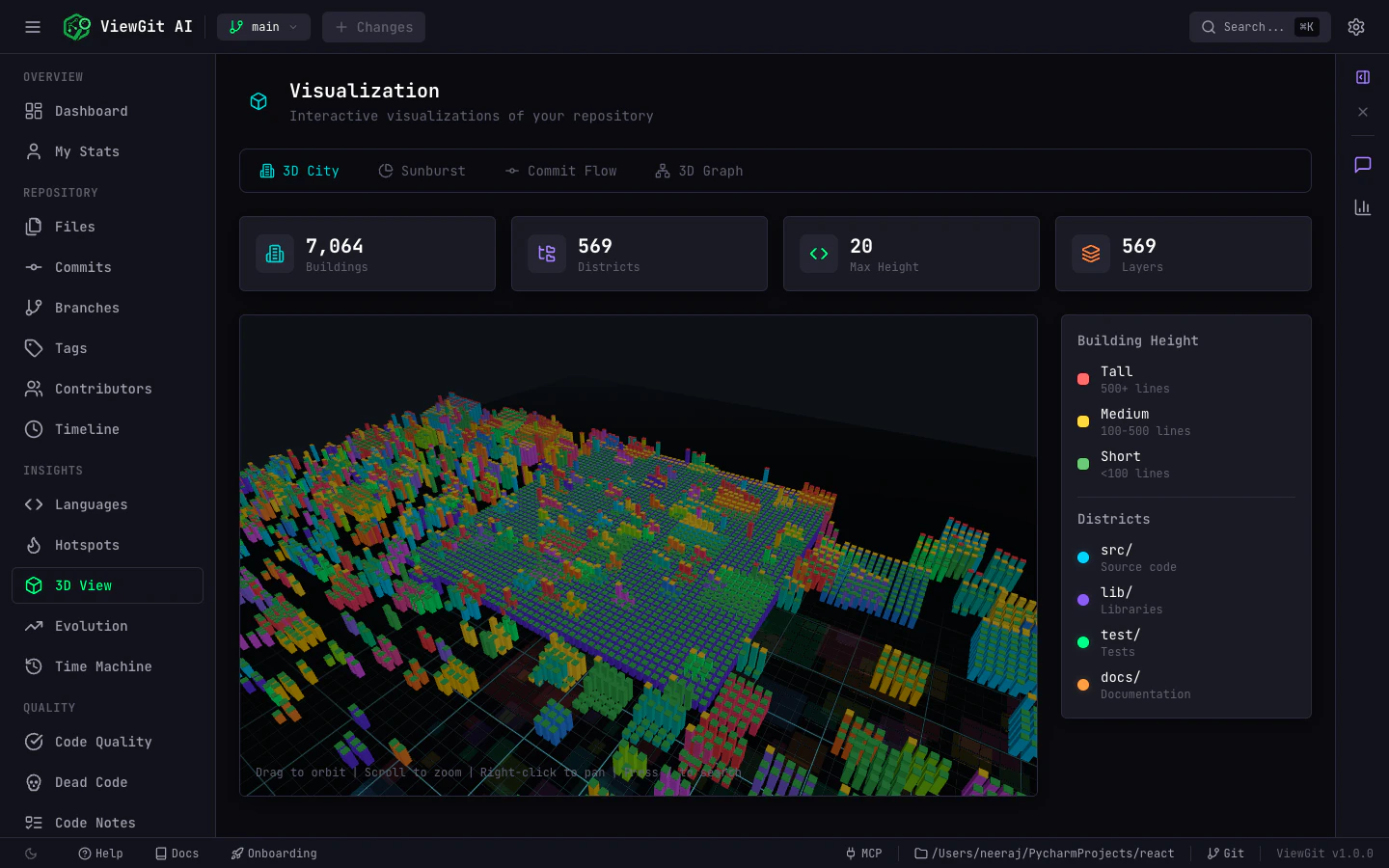
Task: Select the 3D City tab
Action: coord(299,171)
